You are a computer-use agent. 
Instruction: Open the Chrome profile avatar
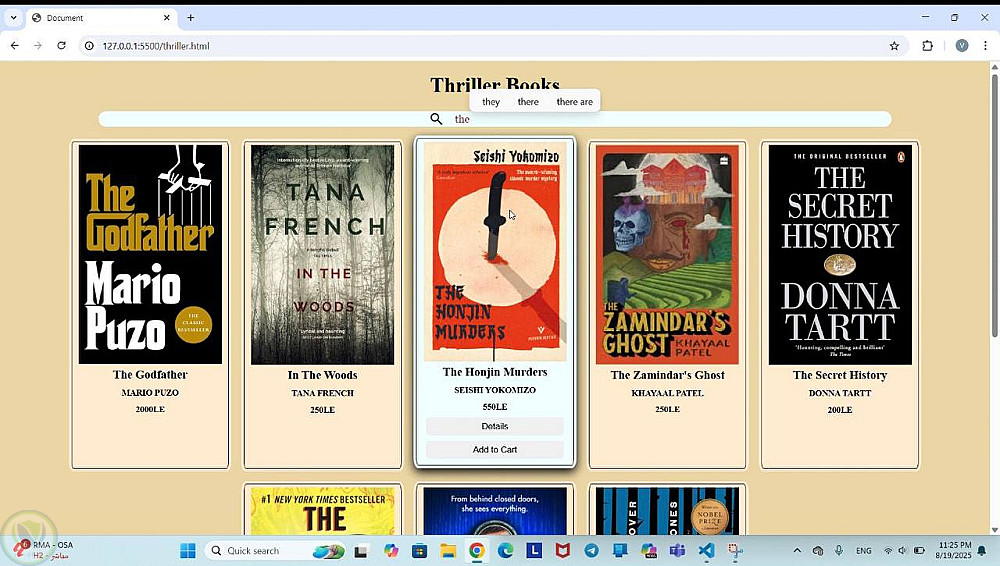pos(962,46)
